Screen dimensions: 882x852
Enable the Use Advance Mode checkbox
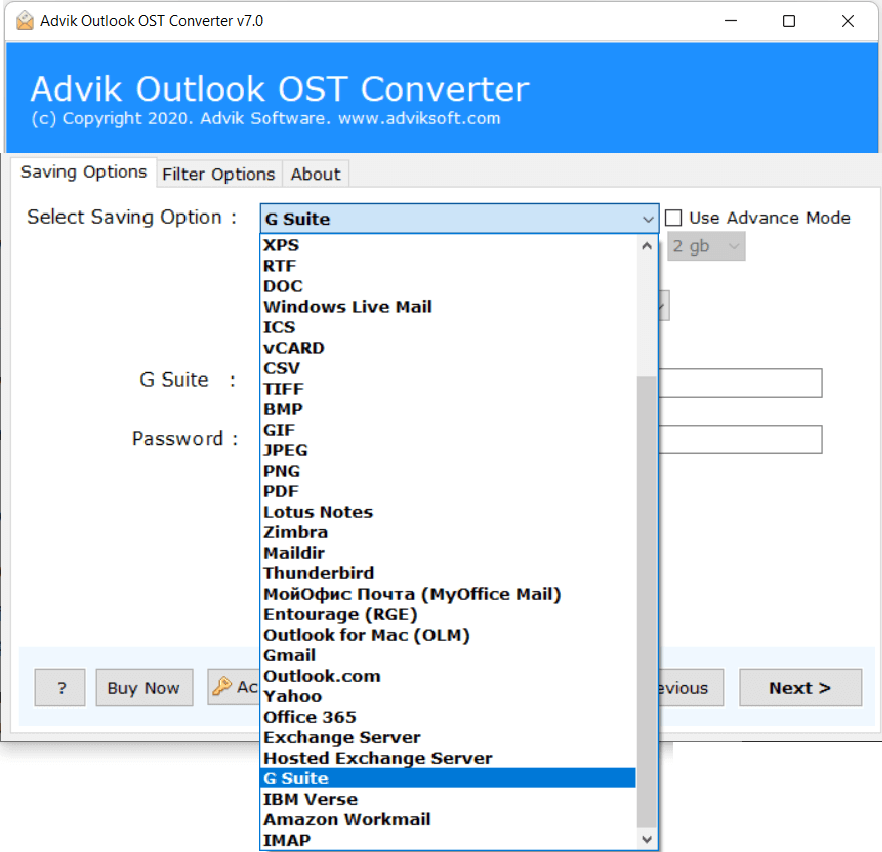674,218
